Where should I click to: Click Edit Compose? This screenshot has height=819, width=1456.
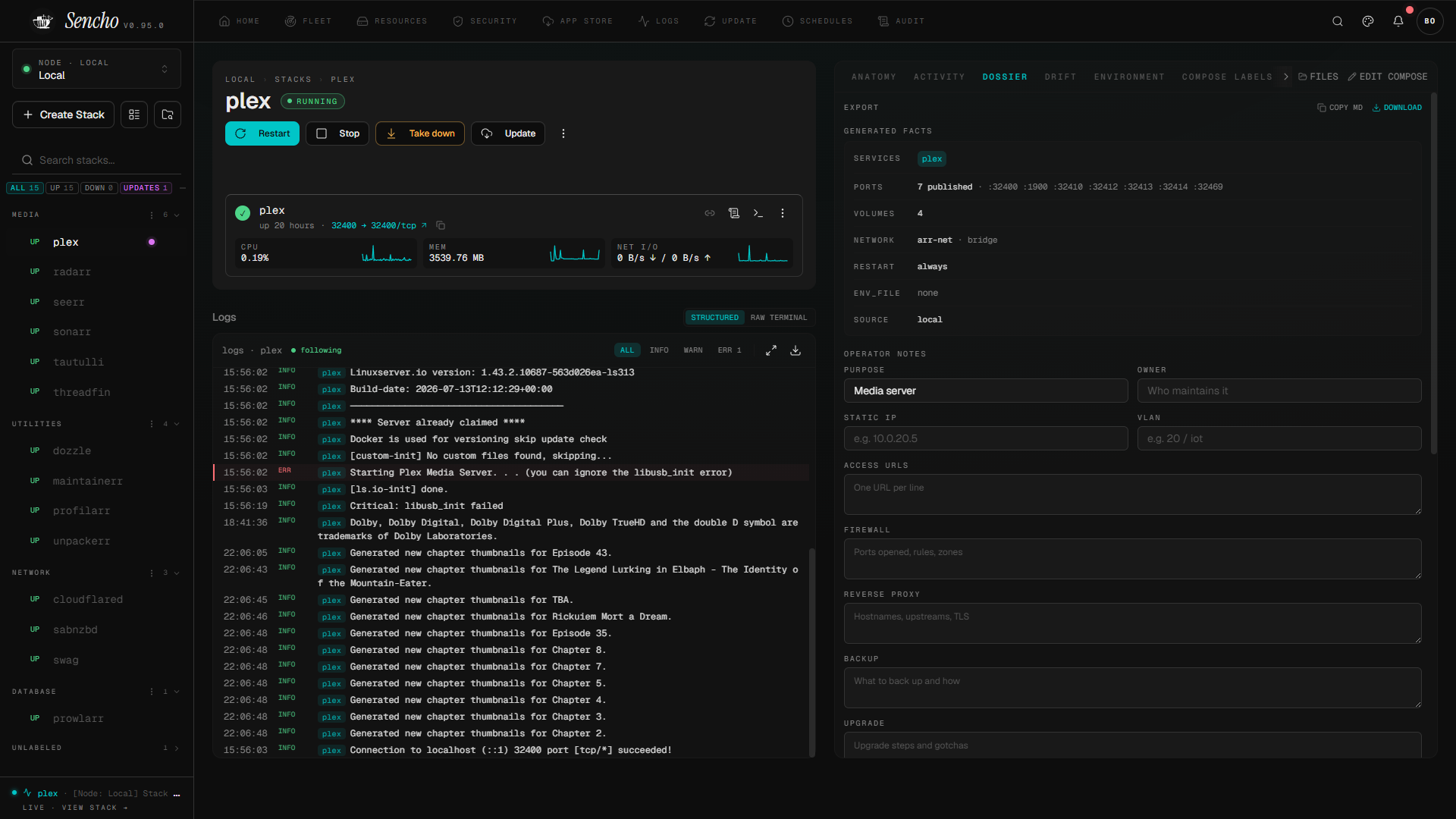[x=1388, y=77]
